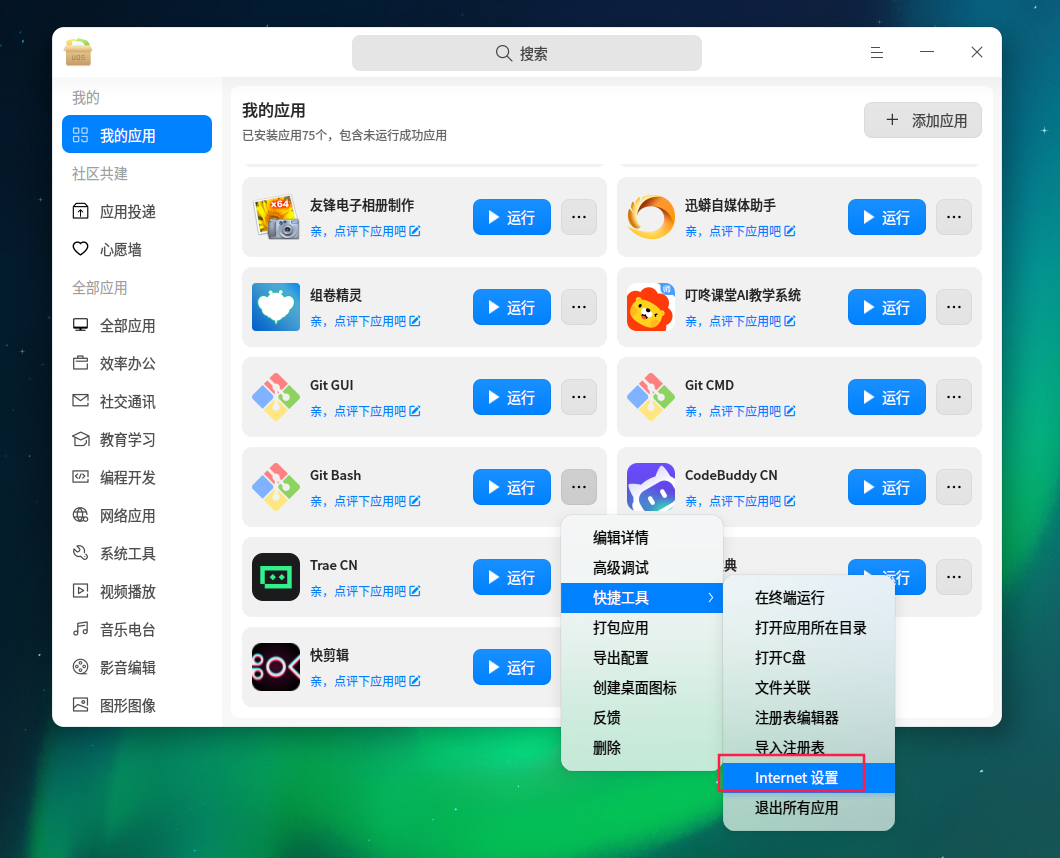Open more options for CodeBuddy CN
This screenshot has width=1060, height=858.
[x=954, y=487]
